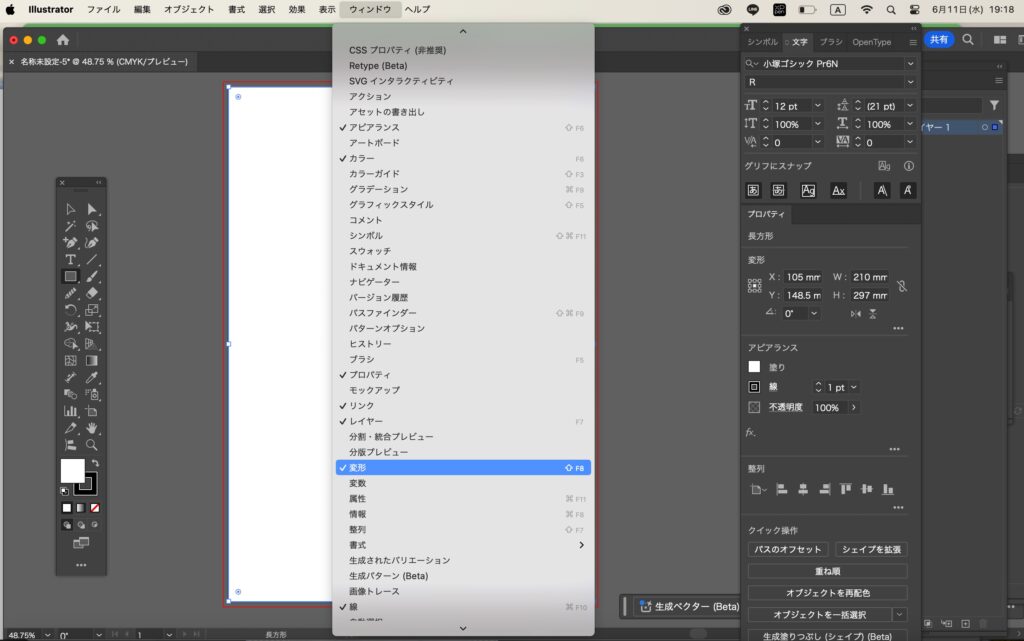Select the Rotate tool

click(x=71, y=310)
